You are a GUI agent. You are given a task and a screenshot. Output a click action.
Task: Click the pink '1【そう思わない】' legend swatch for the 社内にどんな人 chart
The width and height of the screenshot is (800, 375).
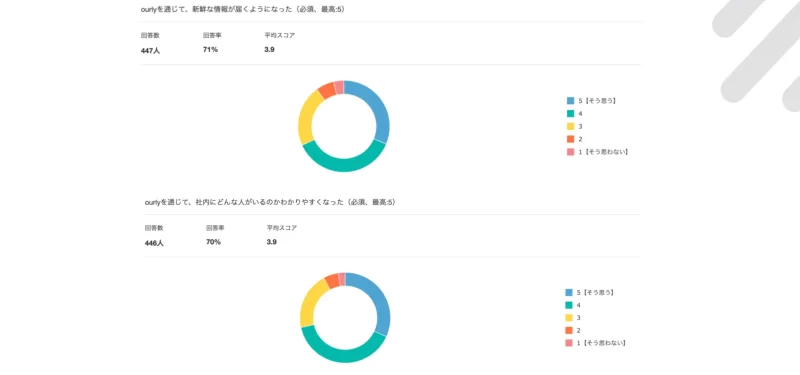[569, 343]
